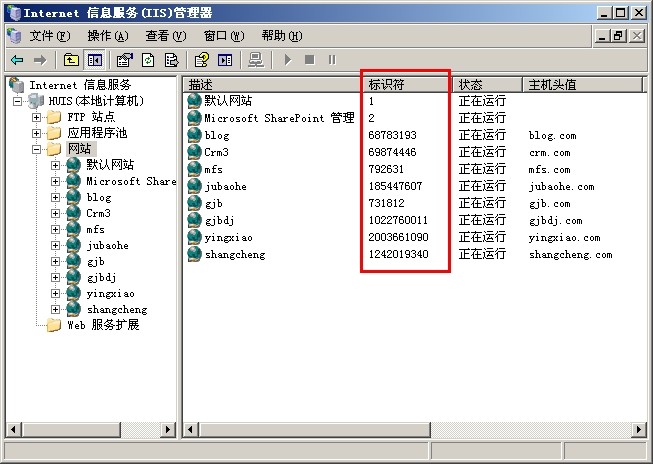Click the 应用程序池 folder icon

point(54,133)
